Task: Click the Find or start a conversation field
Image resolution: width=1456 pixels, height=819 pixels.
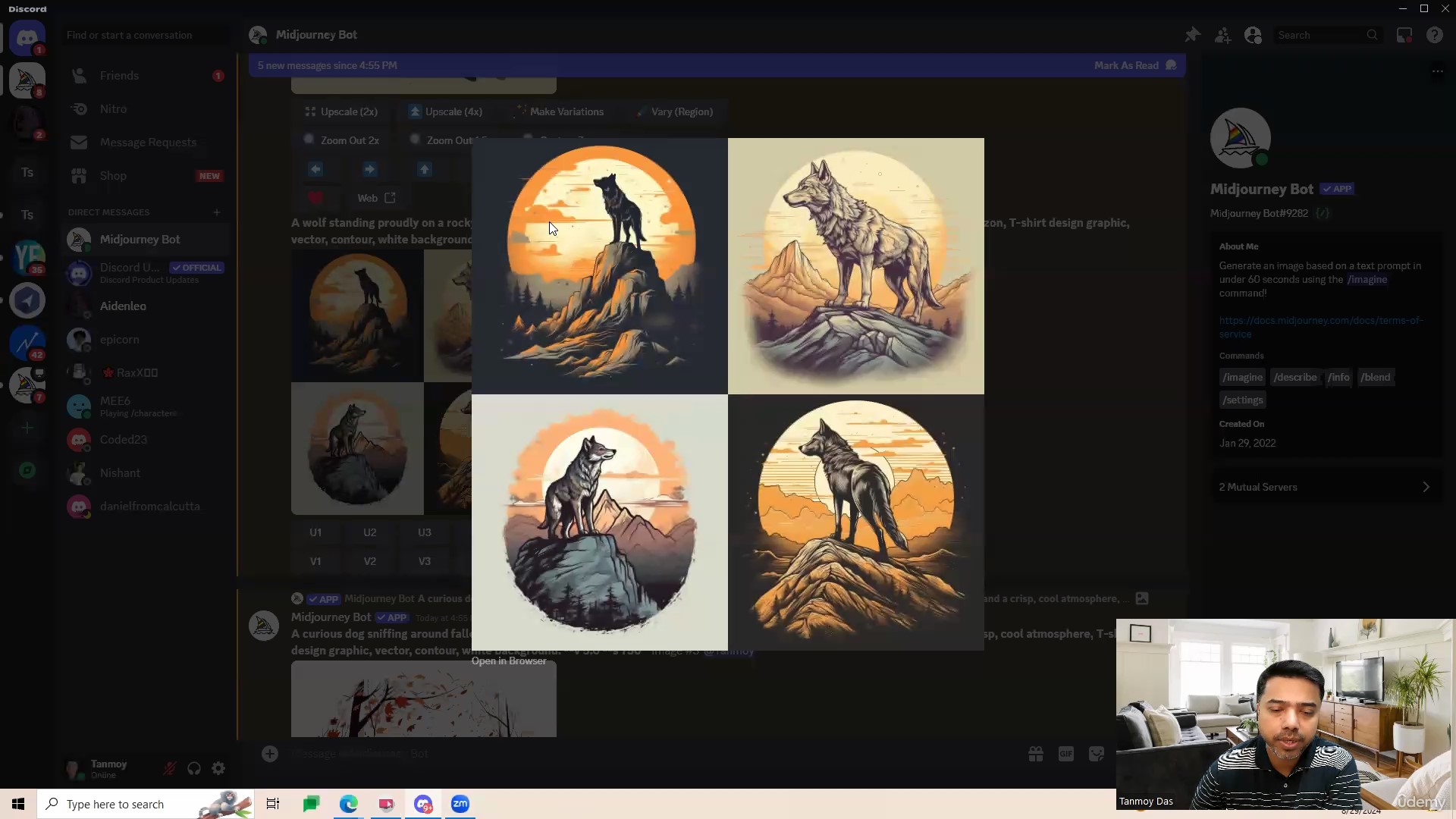Action: 146,35
